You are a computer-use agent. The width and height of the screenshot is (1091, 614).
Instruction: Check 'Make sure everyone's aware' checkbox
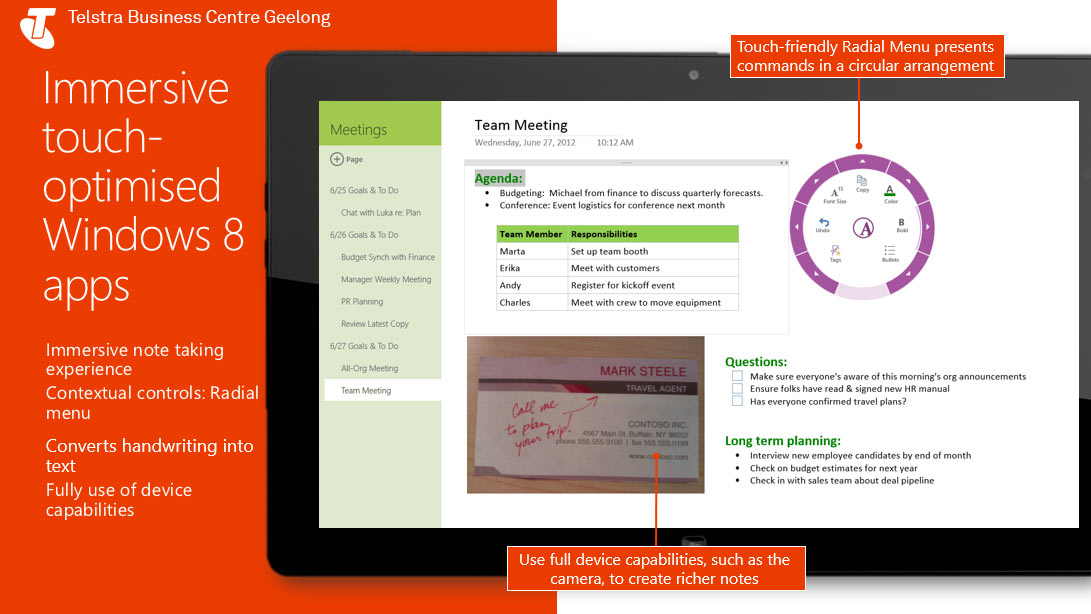(737, 376)
